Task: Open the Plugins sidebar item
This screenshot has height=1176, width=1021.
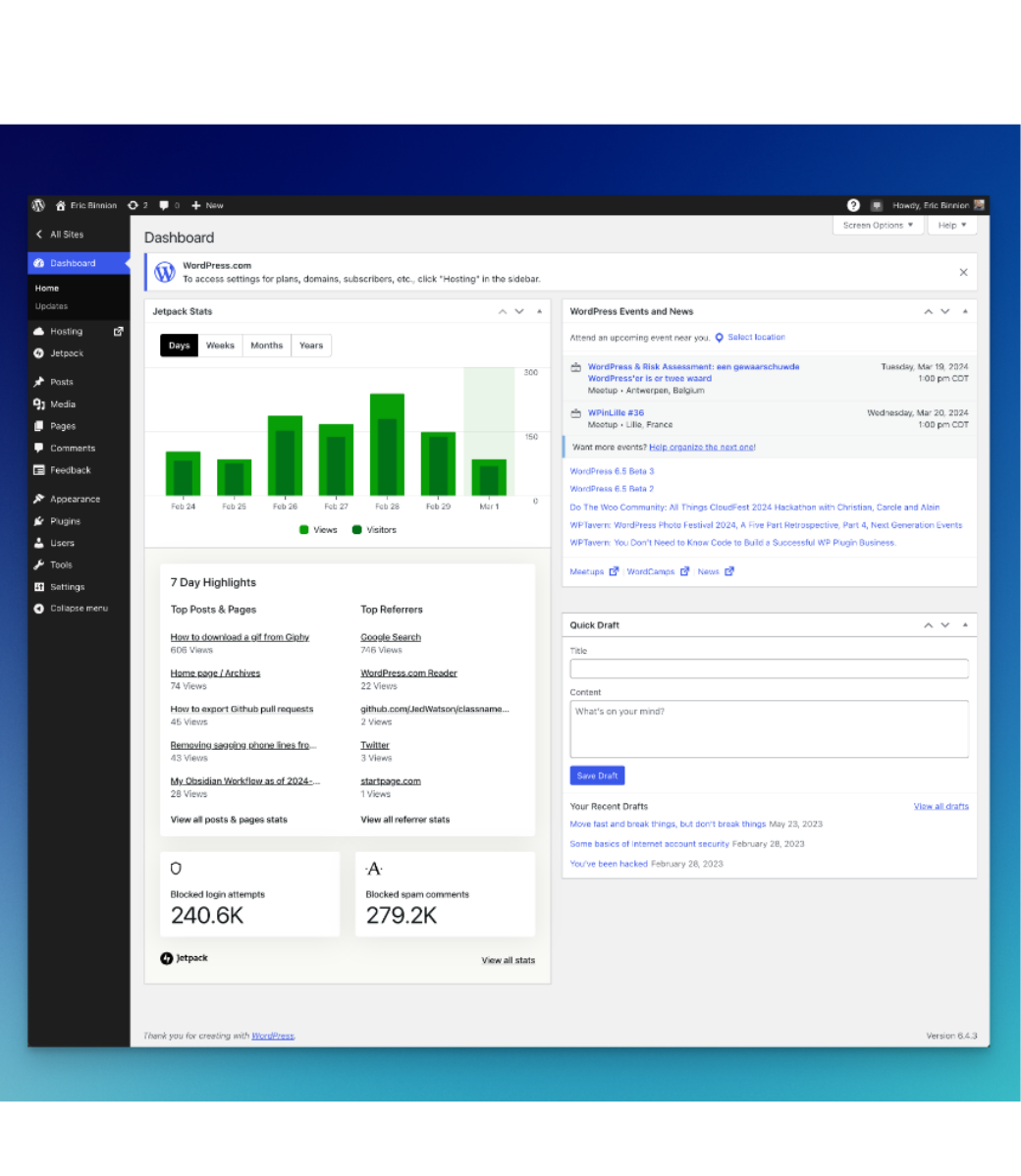Action: point(65,521)
